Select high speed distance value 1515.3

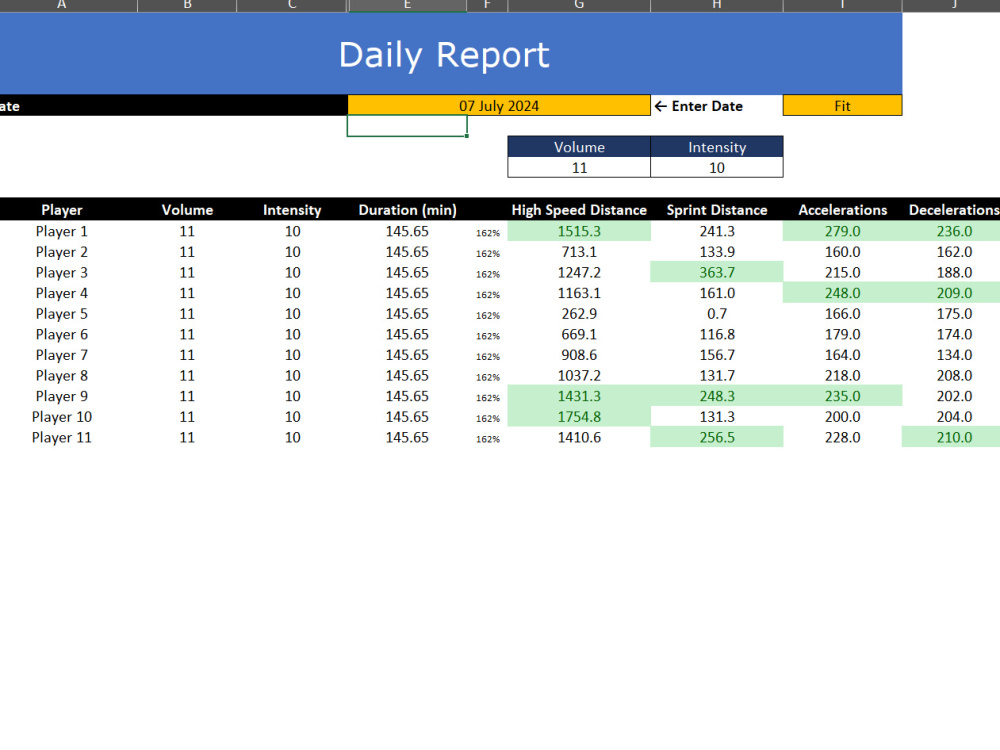579,232
